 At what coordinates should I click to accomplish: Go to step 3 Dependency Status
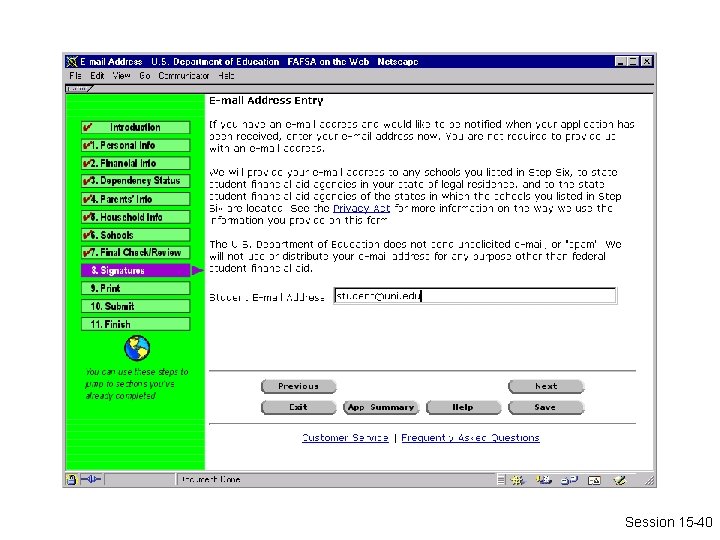pos(135,181)
